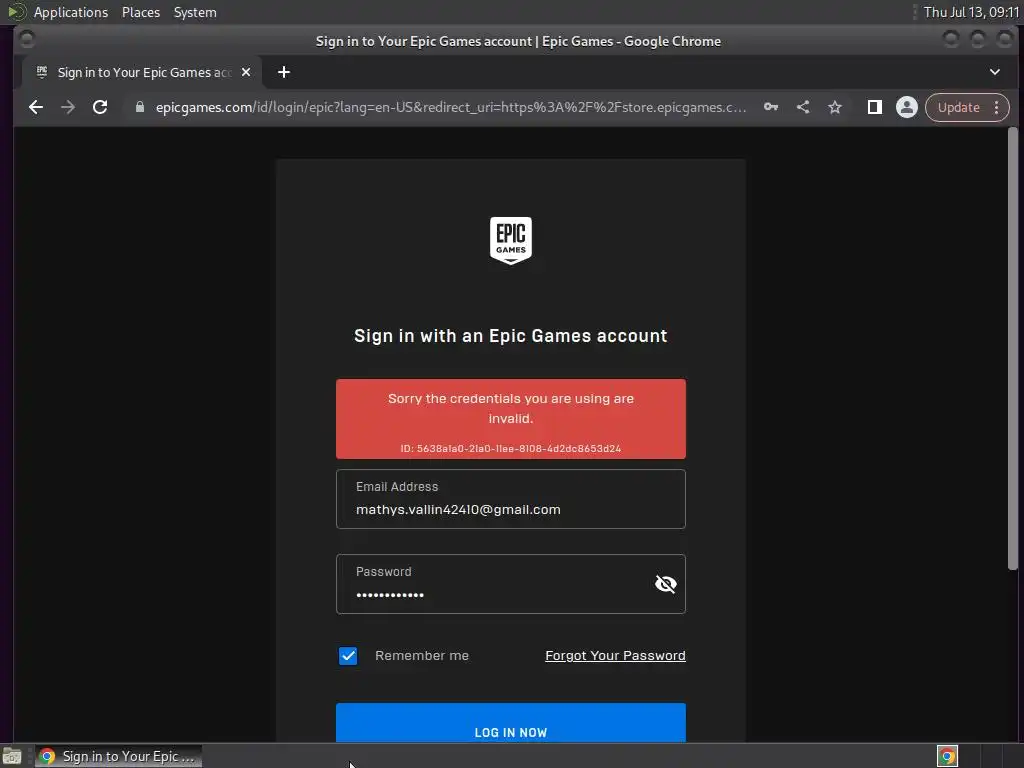Click the invalid credentials error message
Screen dimensions: 1024x768
coord(511,408)
